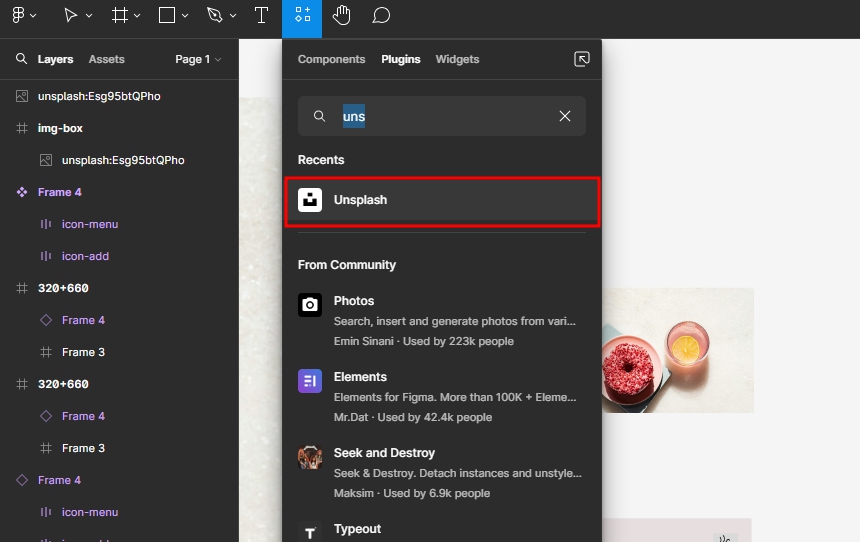Switch to the Assets tab
This screenshot has width=860, height=542.
click(x=106, y=59)
